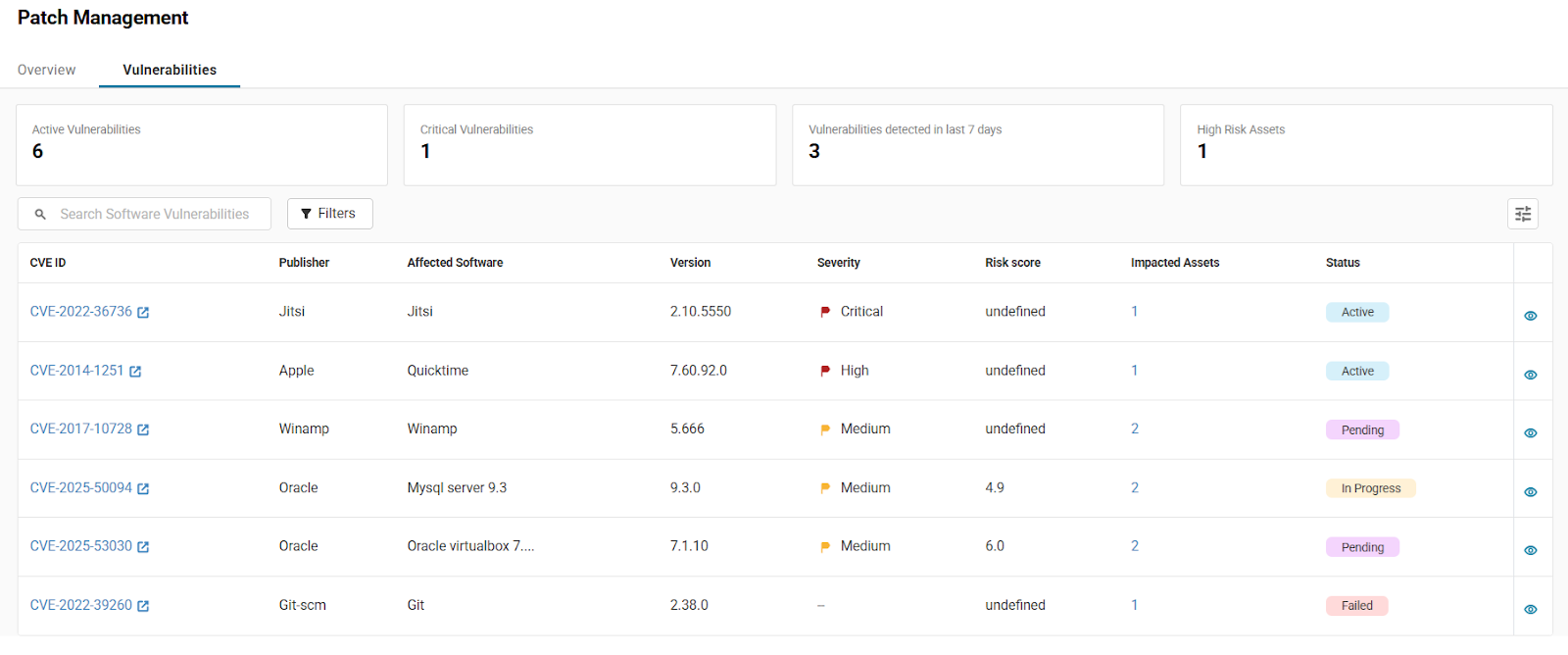The width and height of the screenshot is (1568, 655).
Task: Click the Impacted Assets column header
Action: (x=1175, y=263)
